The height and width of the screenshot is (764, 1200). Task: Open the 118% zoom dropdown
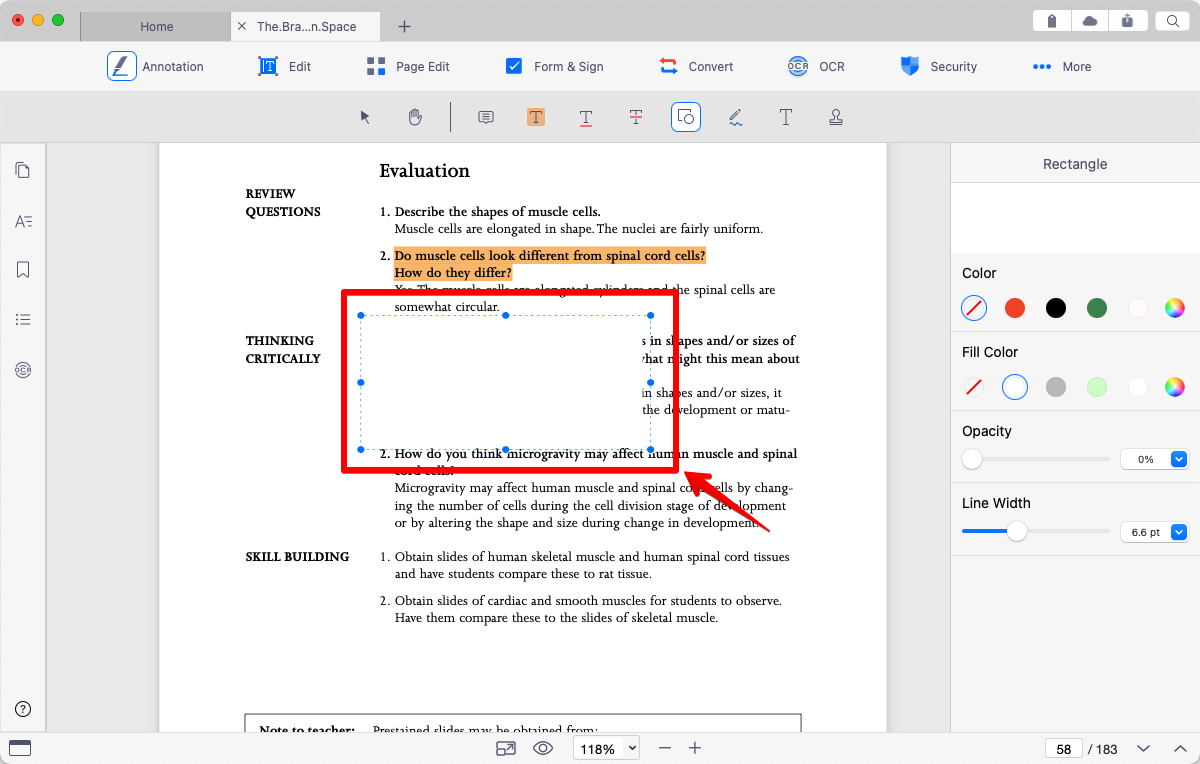pos(606,749)
